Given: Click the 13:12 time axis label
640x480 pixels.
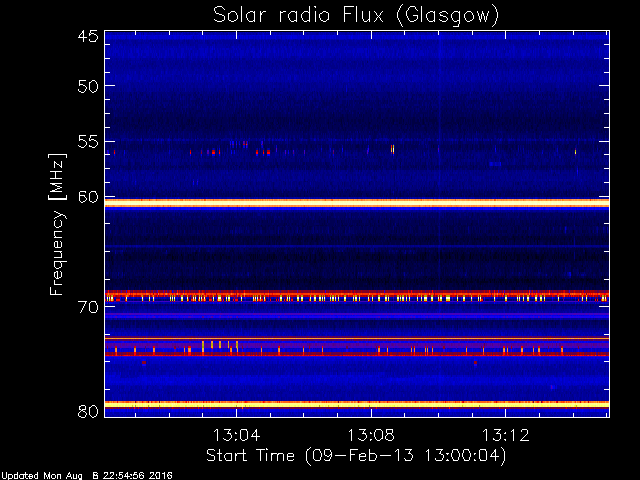Looking at the screenshot, I should [506, 435].
